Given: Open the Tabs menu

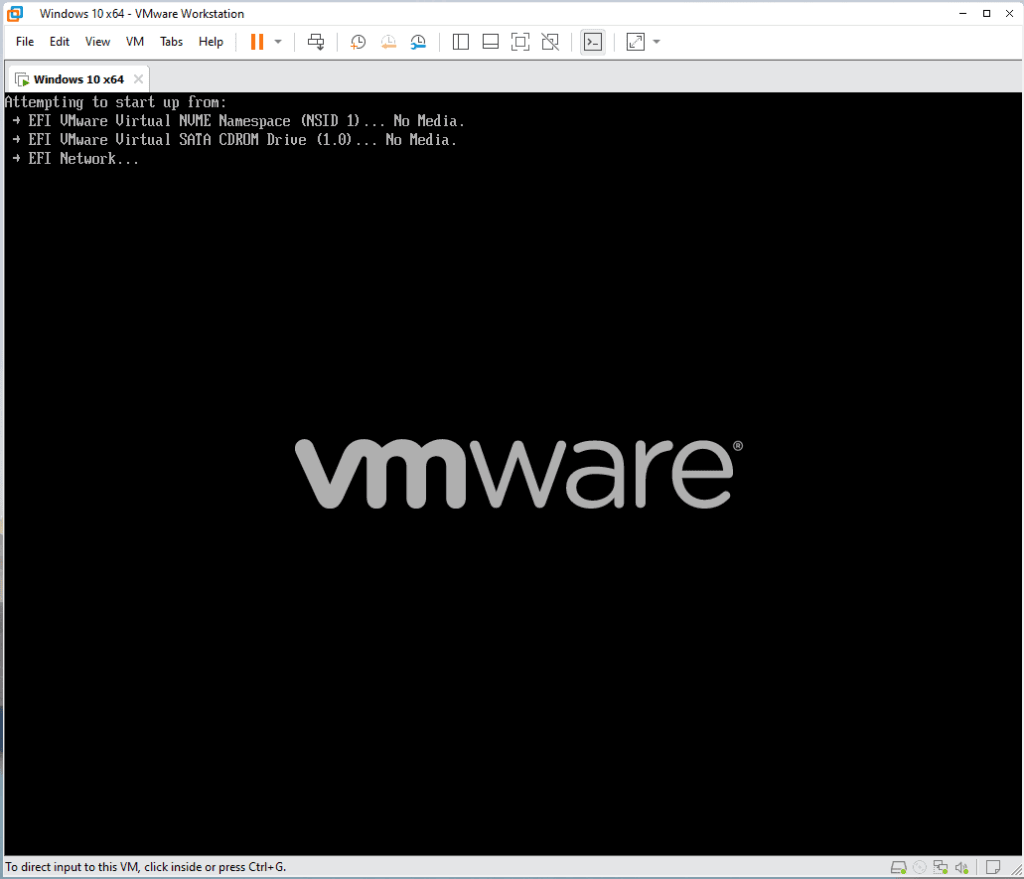Looking at the screenshot, I should 171,42.
